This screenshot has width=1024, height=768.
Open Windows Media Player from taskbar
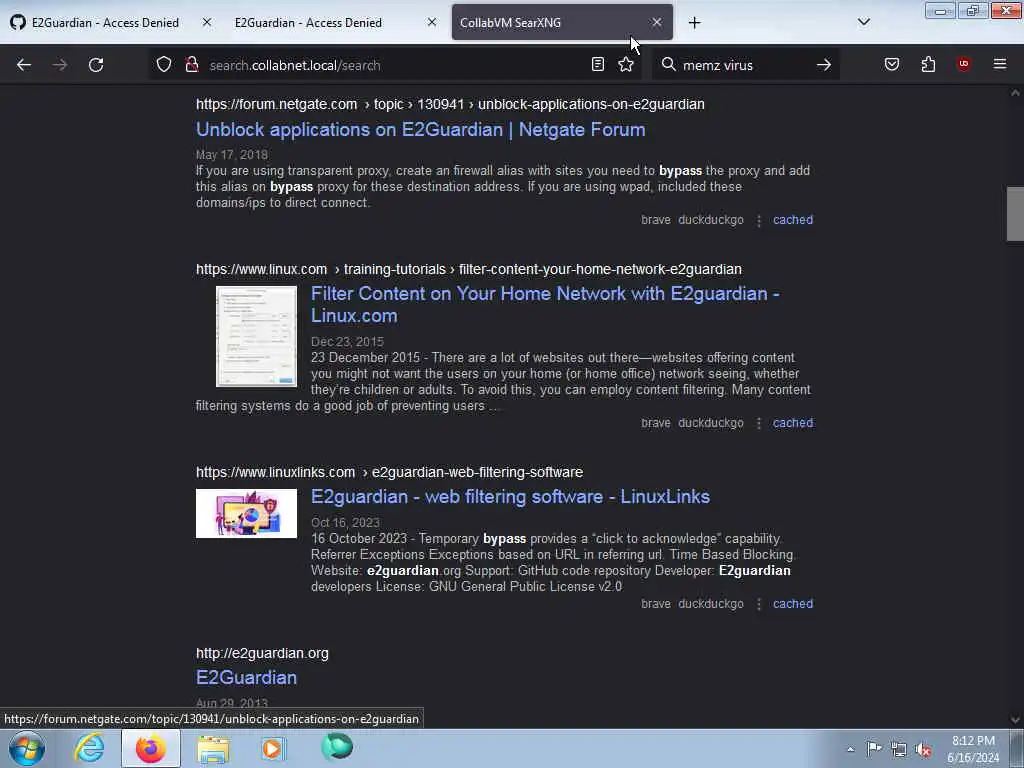(x=274, y=748)
